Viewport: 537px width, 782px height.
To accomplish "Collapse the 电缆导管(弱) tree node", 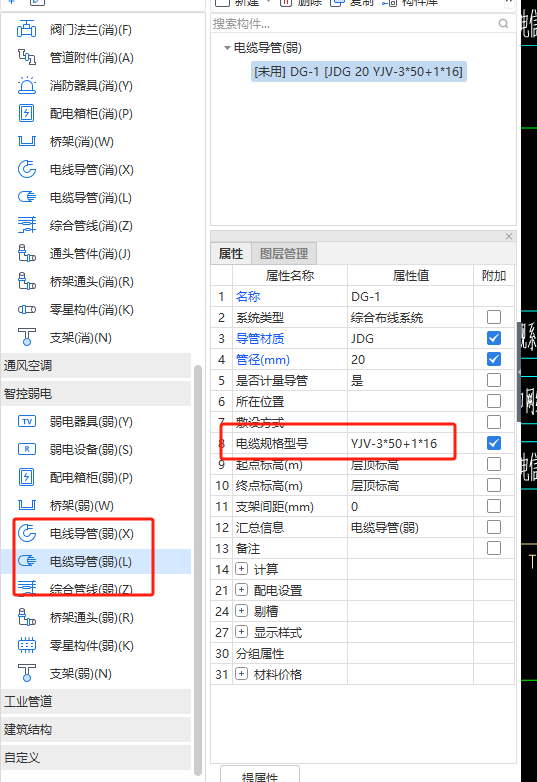I will coord(227,48).
